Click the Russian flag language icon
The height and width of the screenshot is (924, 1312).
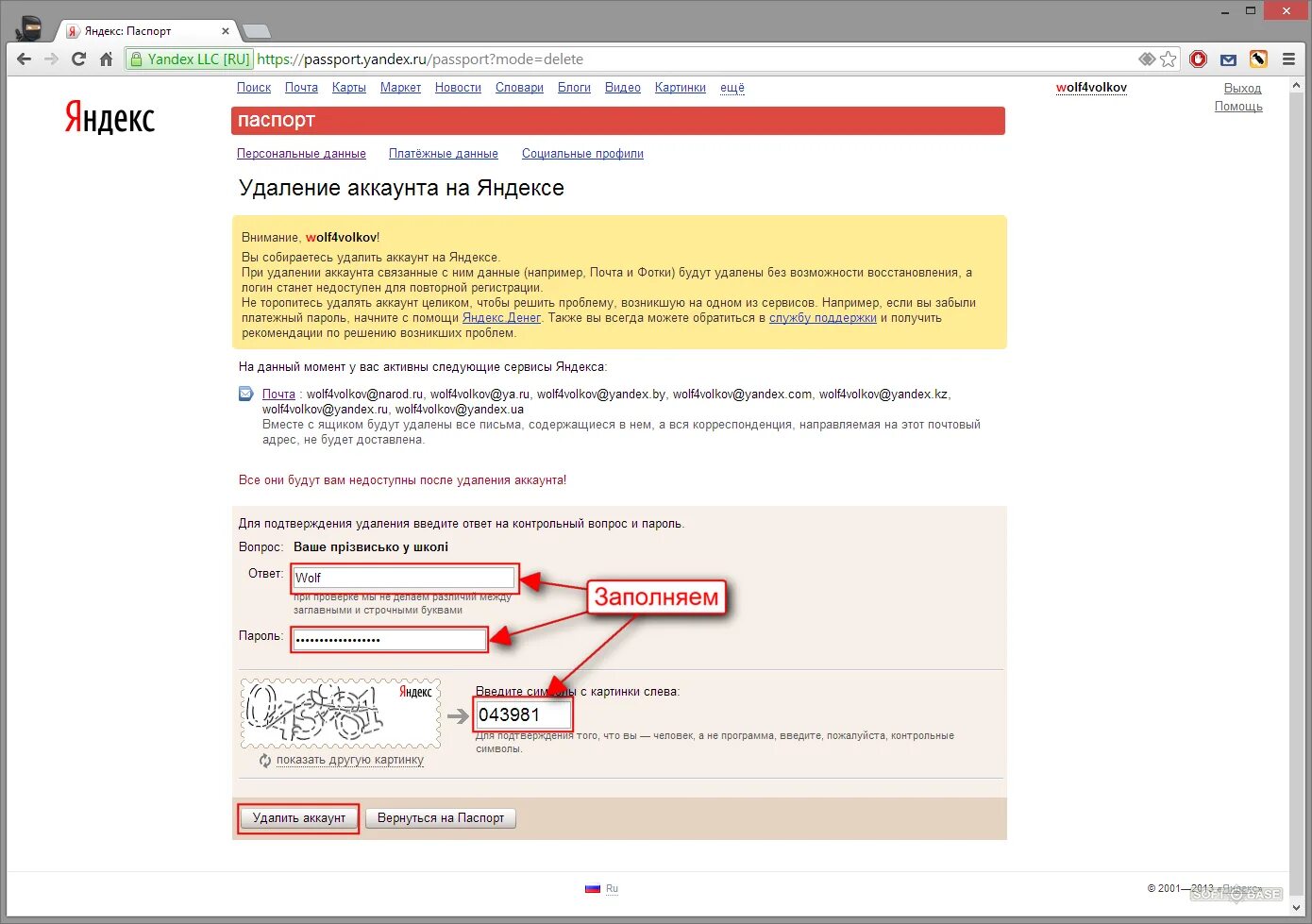tap(593, 888)
